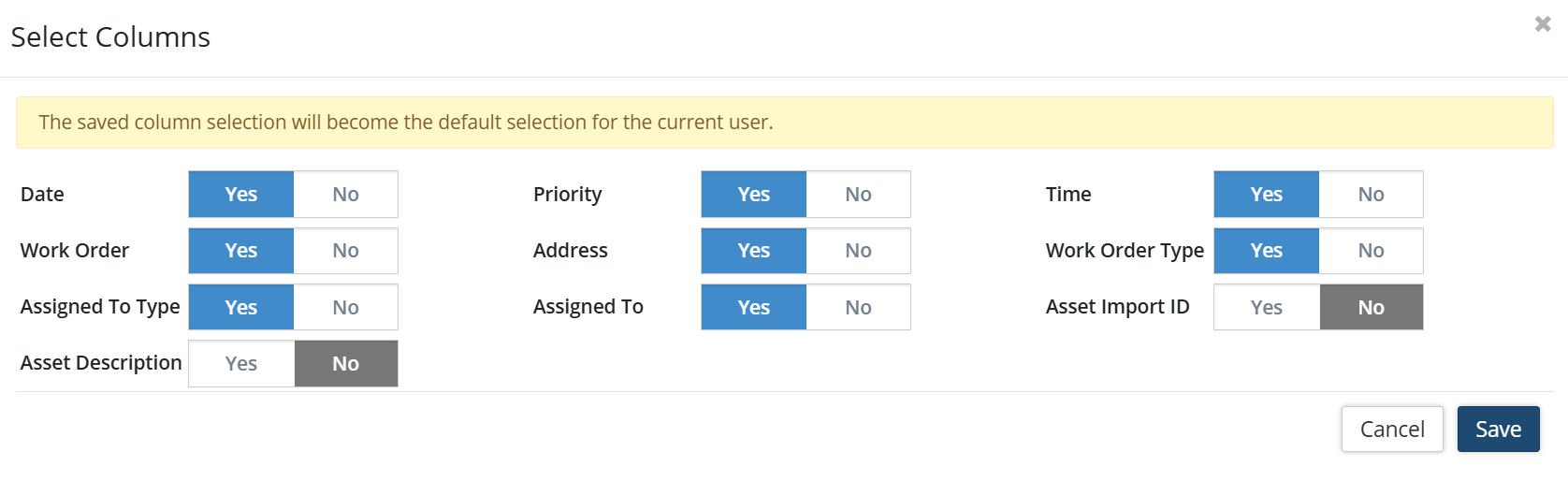Save the column selection

tap(1498, 430)
